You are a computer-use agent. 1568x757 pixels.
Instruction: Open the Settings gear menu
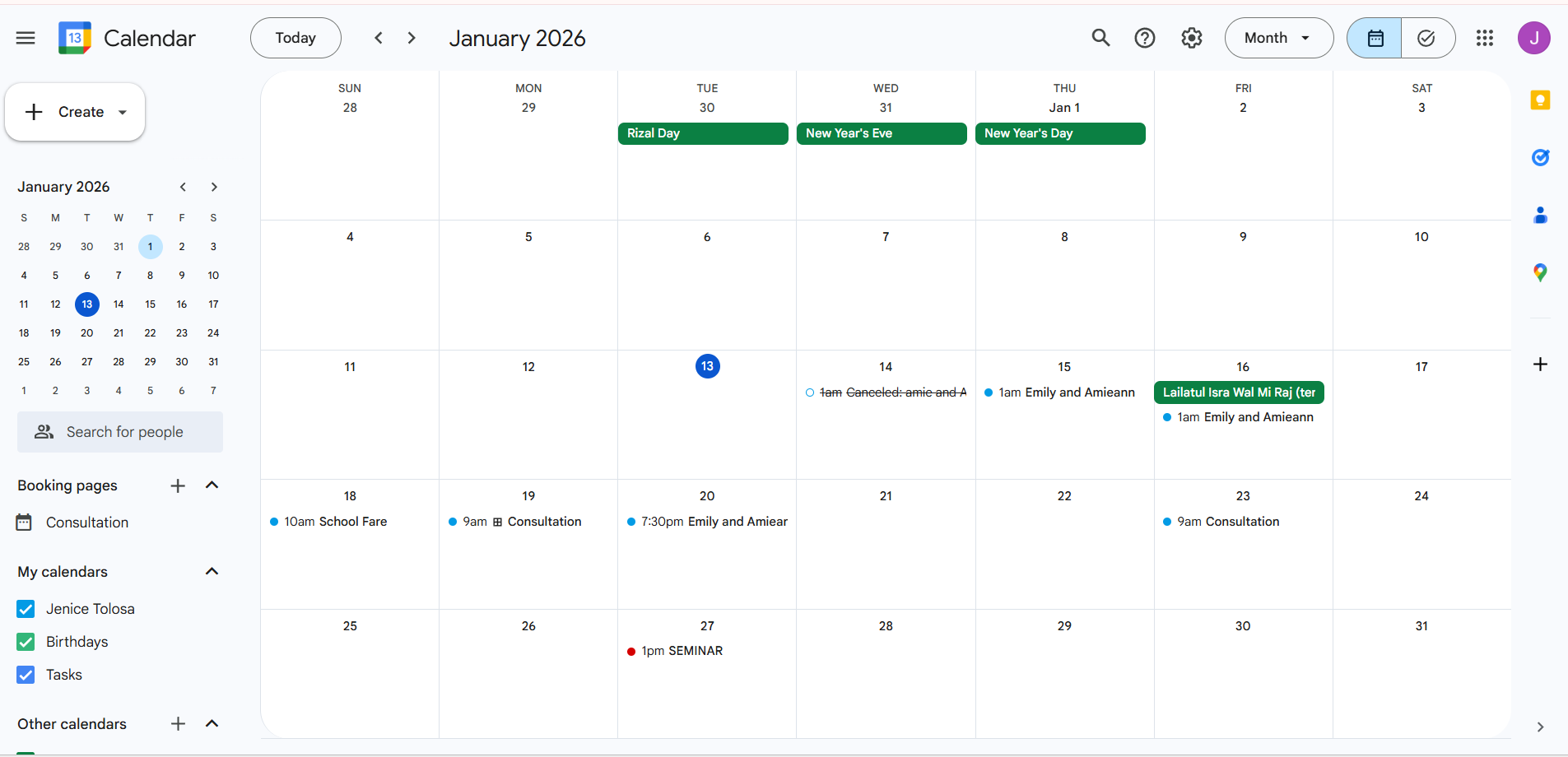click(1192, 38)
